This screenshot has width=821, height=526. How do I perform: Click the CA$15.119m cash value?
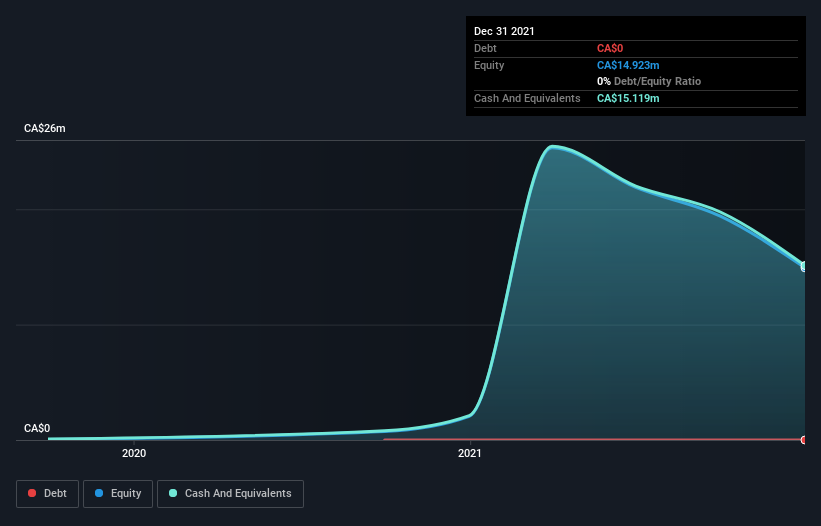coord(628,98)
